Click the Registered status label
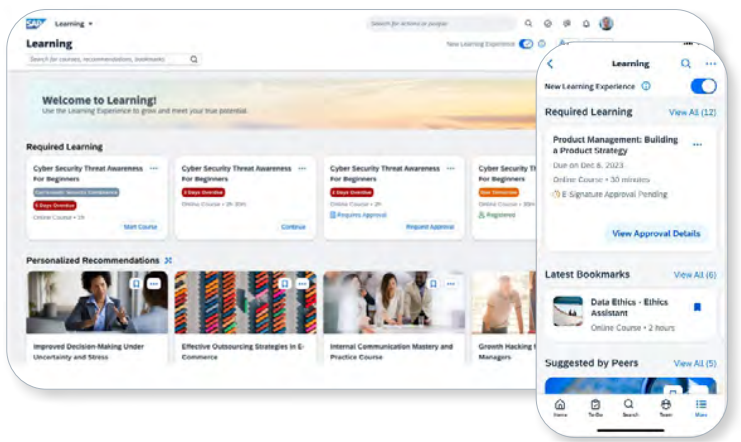 point(497,215)
